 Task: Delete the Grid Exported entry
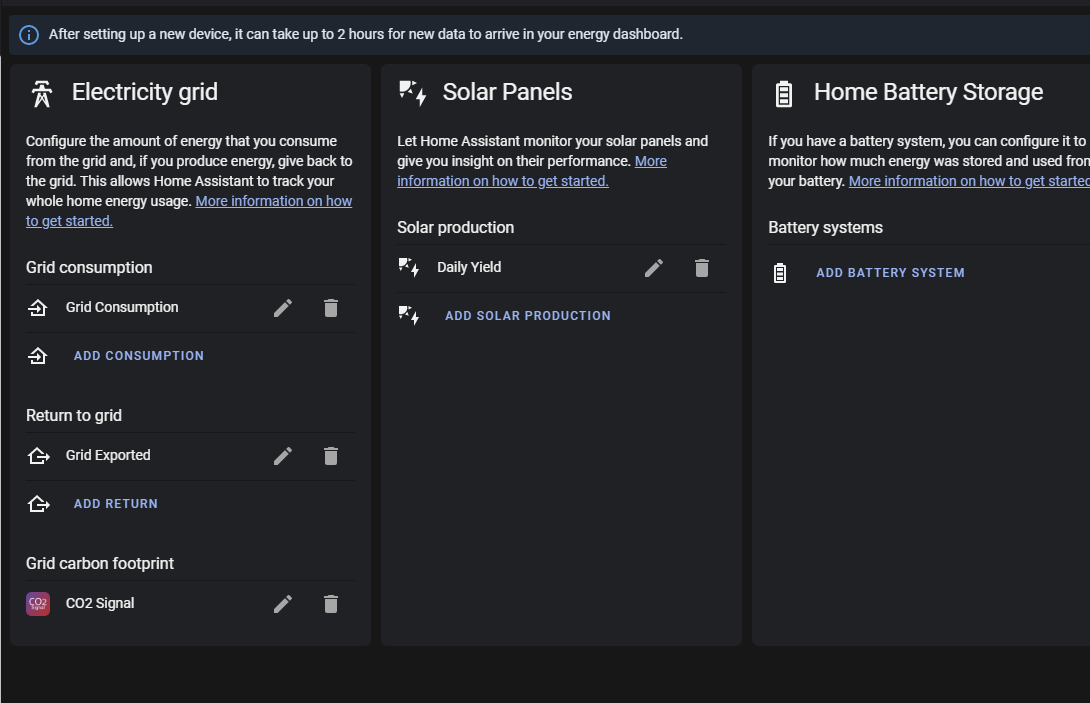pyautogui.click(x=331, y=455)
